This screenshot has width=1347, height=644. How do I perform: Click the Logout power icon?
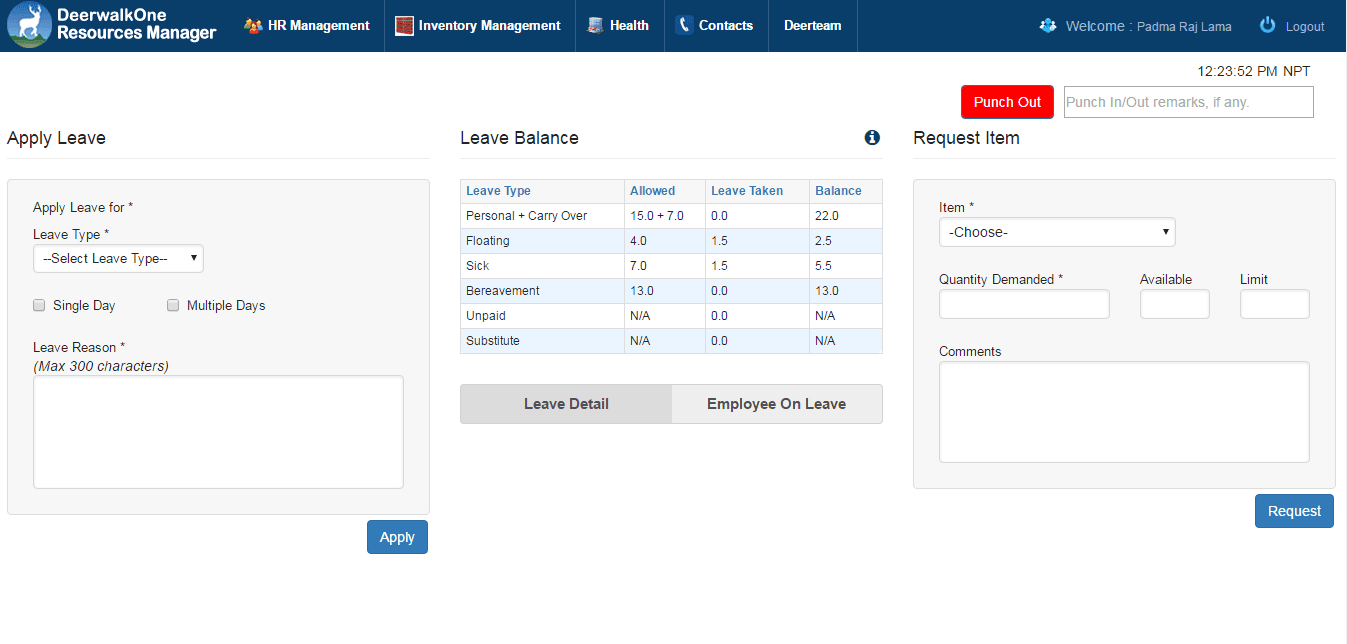tap(1267, 26)
